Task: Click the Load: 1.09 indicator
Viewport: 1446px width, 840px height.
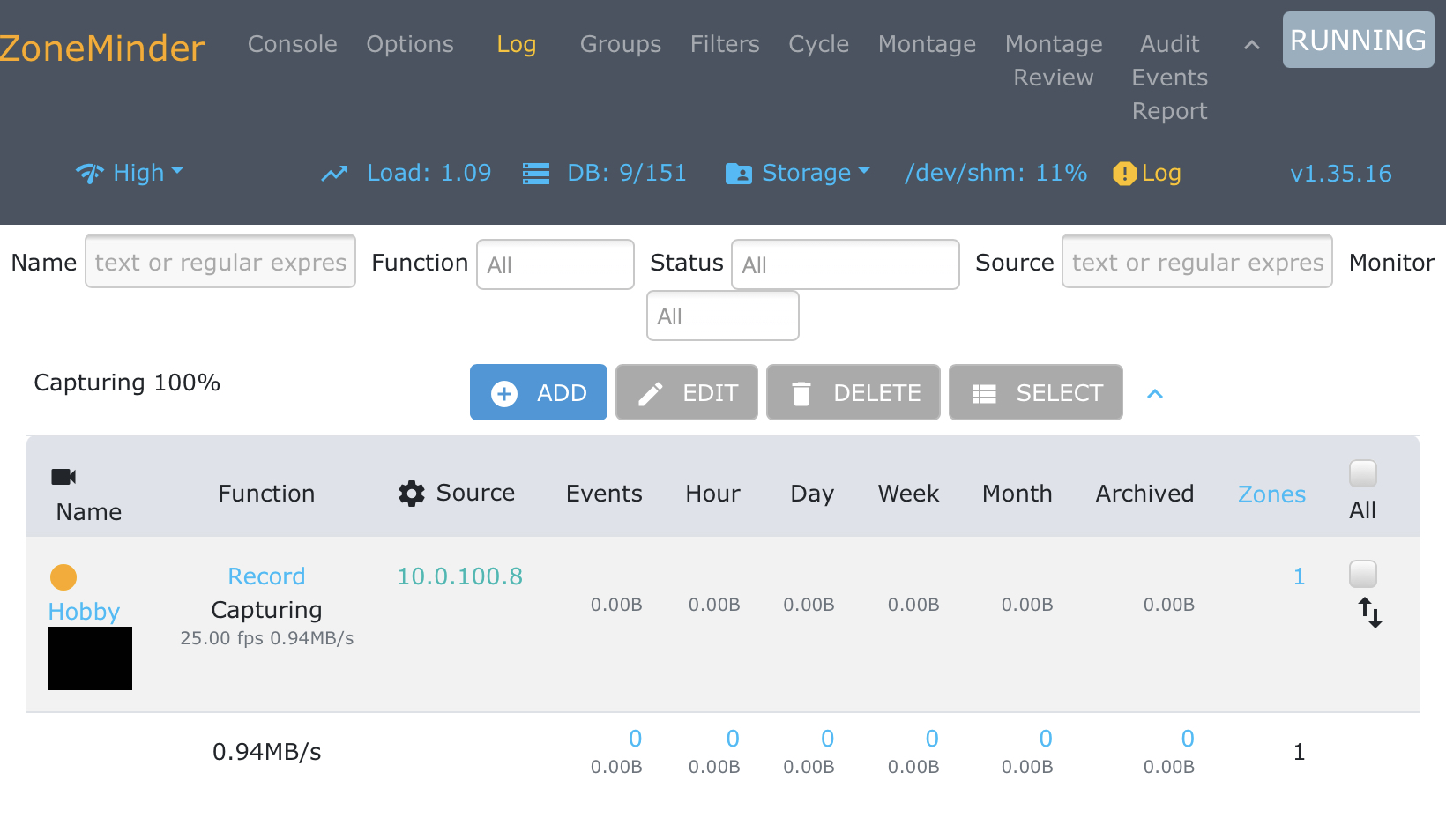Action: point(429,173)
